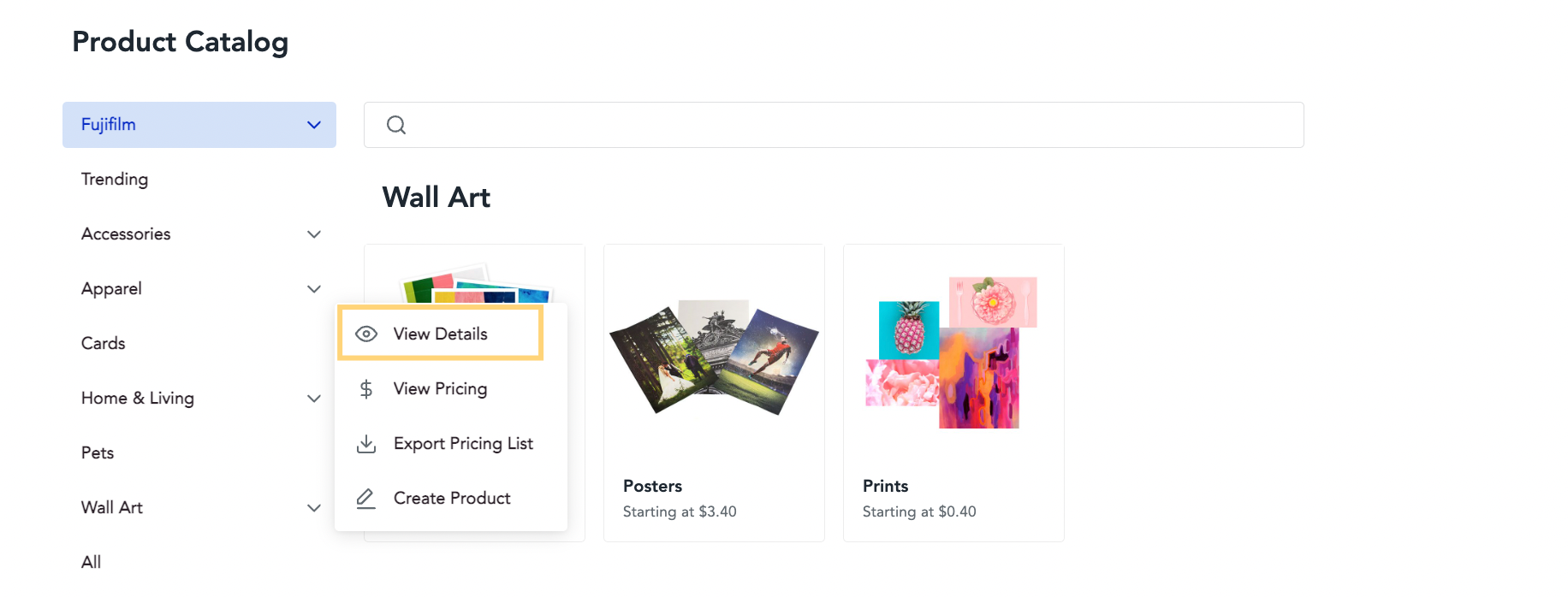
Task: Open the Prints product card image
Action: click(x=952, y=352)
